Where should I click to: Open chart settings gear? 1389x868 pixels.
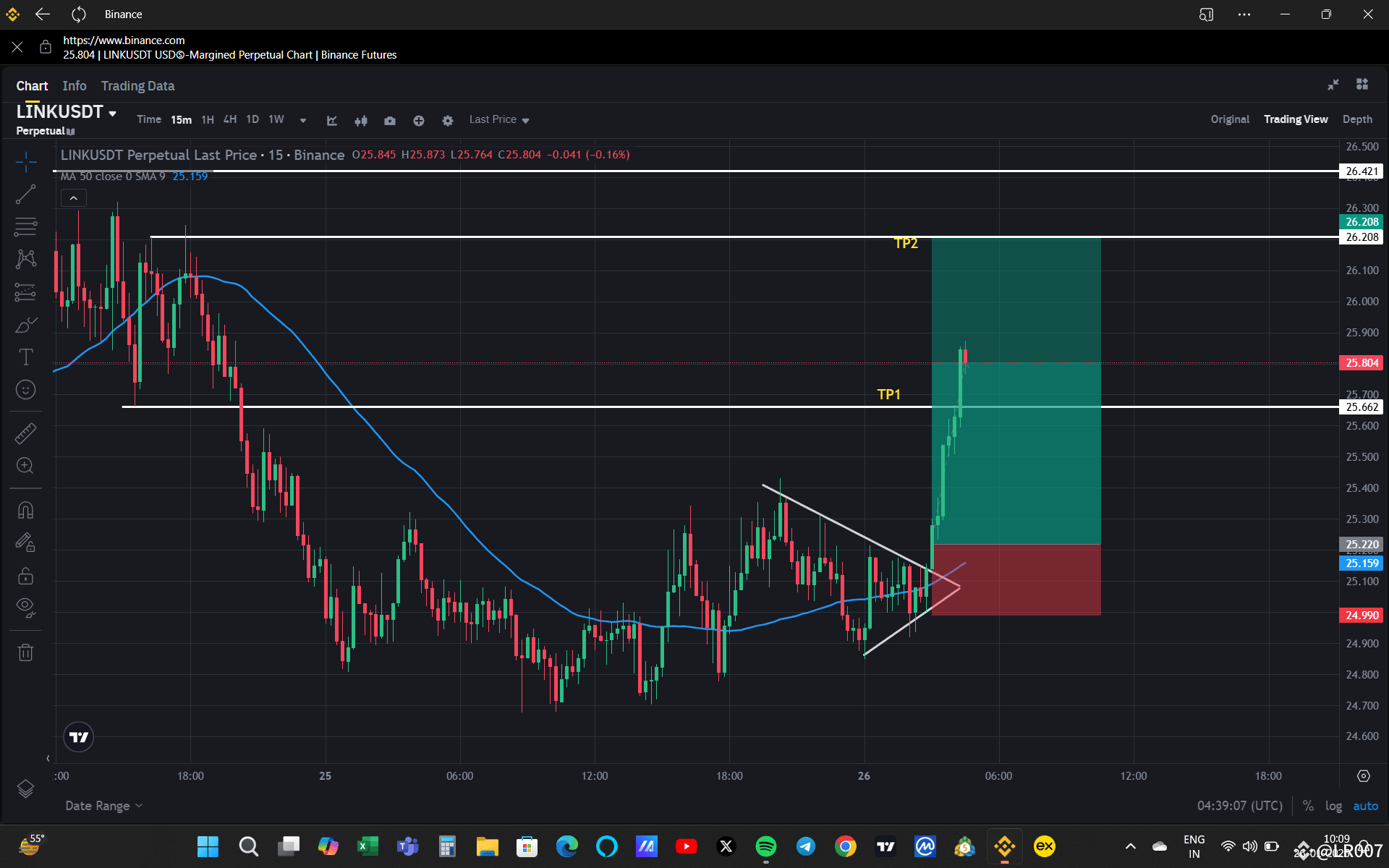pos(448,120)
